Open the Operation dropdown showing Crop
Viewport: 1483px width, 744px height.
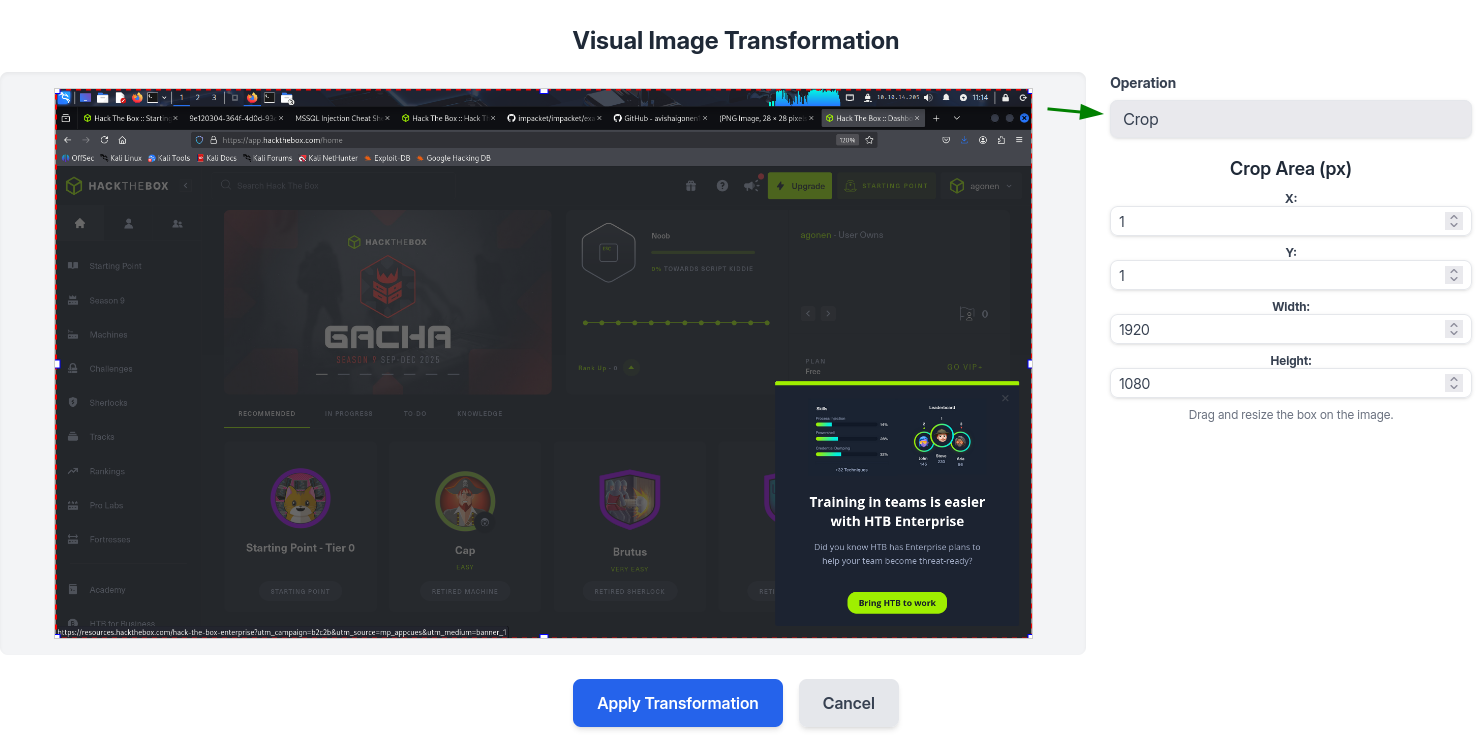pyautogui.click(x=1290, y=119)
